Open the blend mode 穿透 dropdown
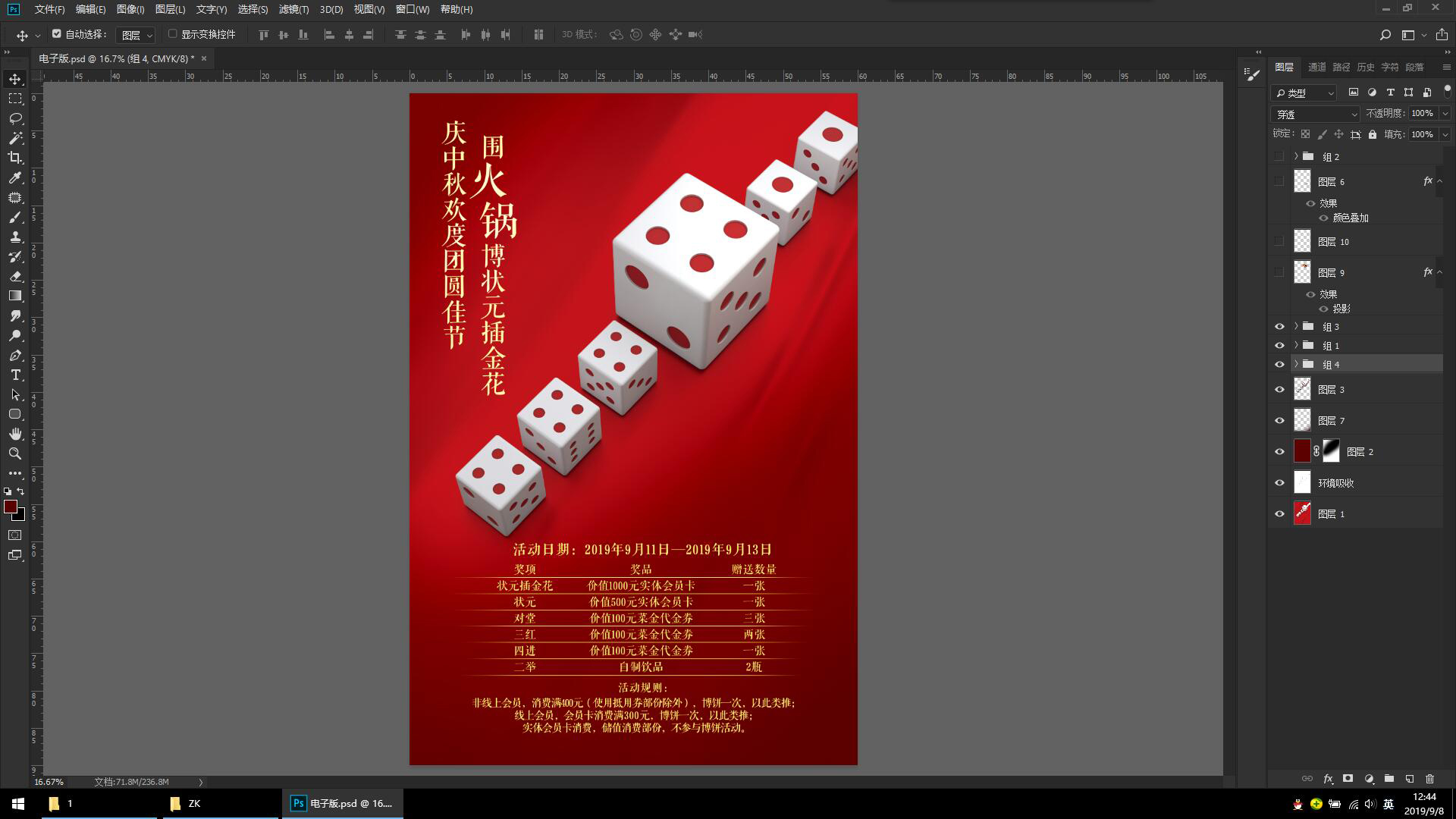Viewport: 1456px width, 819px height. click(1316, 115)
